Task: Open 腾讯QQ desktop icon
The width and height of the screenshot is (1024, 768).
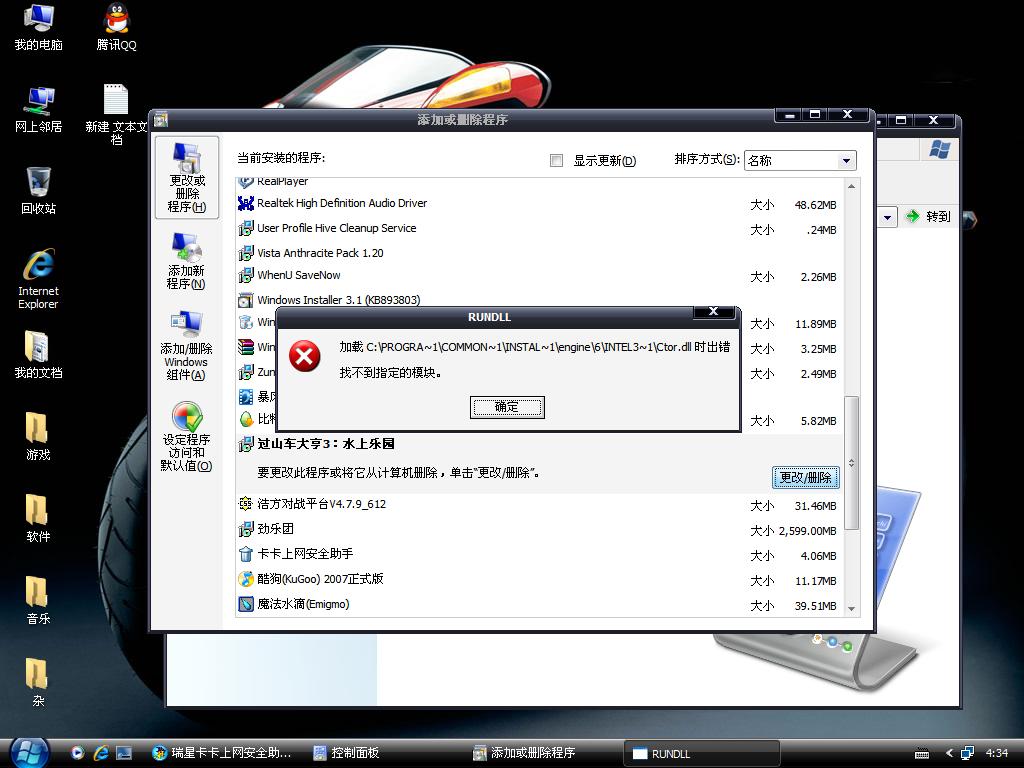Action: [x=116, y=27]
